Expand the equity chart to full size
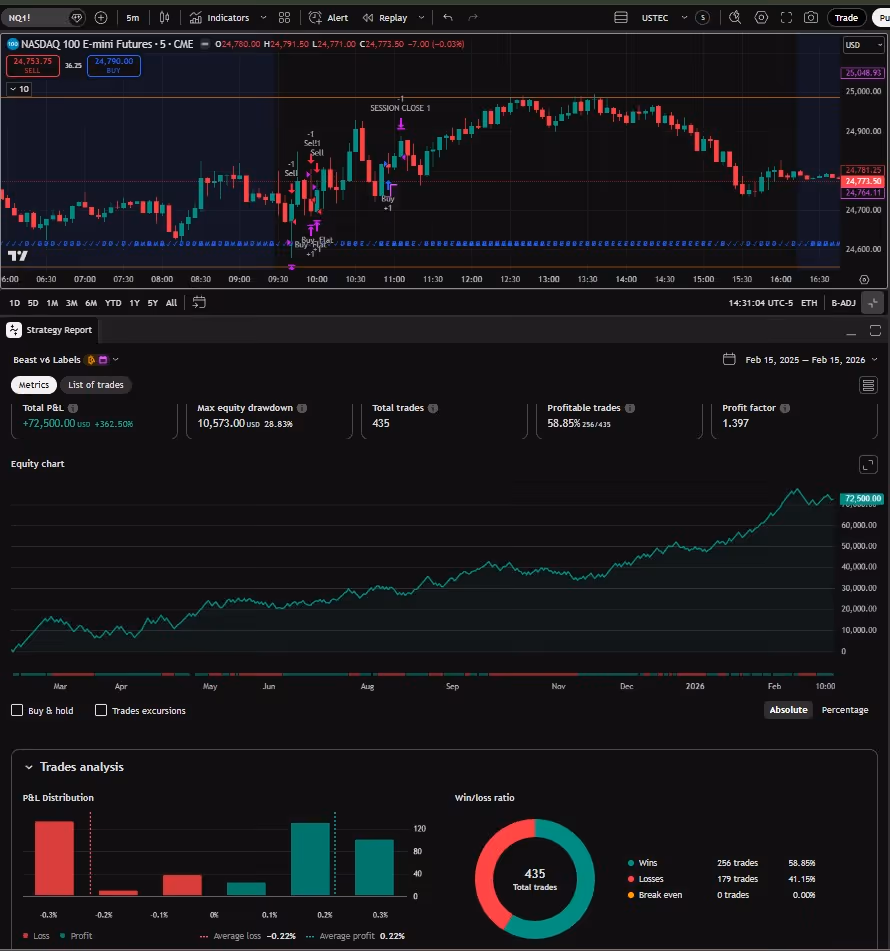Image resolution: width=890 pixels, height=951 pixels. pyautogui.click(x=868, y=465)
